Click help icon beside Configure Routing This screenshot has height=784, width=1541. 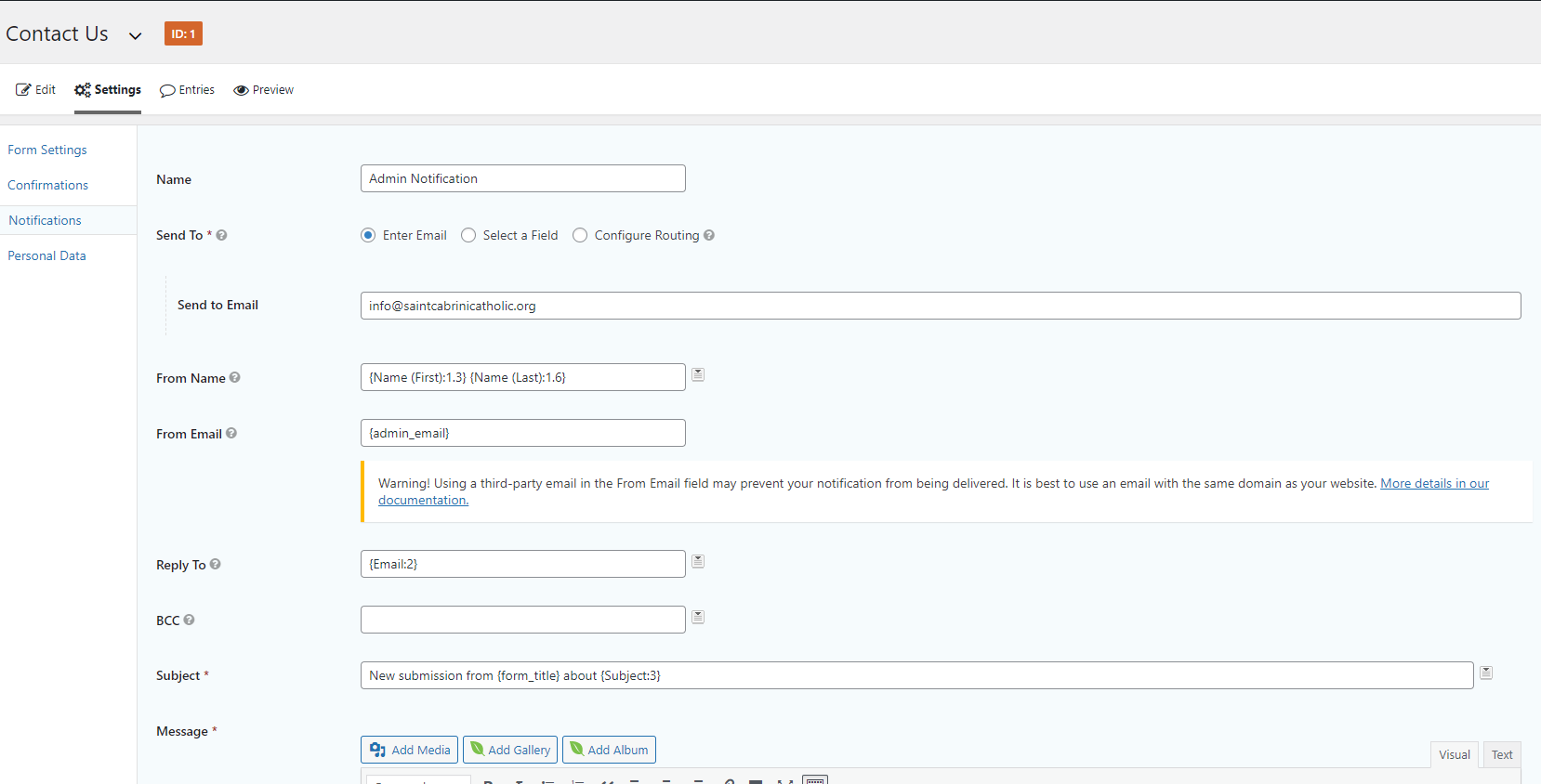[x=709, y=235]
